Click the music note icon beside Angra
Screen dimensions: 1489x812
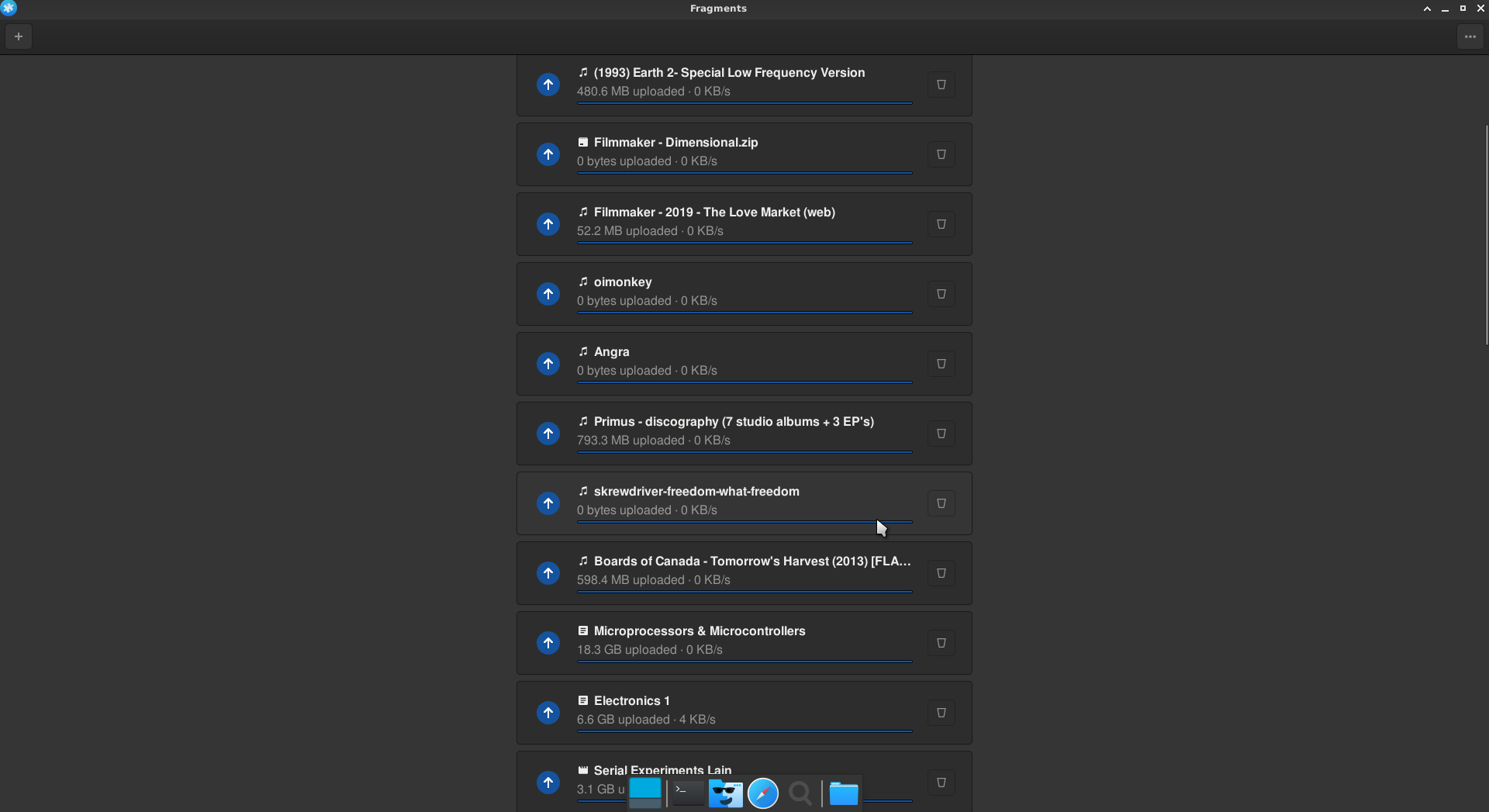coord(583,351)
